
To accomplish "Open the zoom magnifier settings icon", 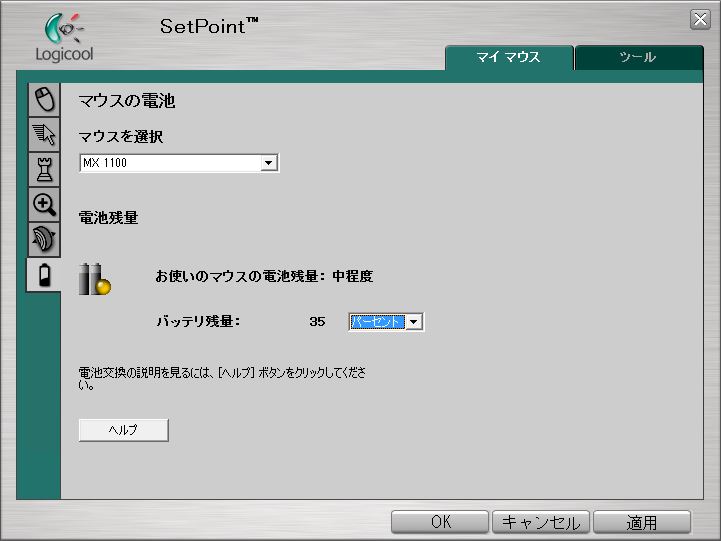I will (44, 204).
